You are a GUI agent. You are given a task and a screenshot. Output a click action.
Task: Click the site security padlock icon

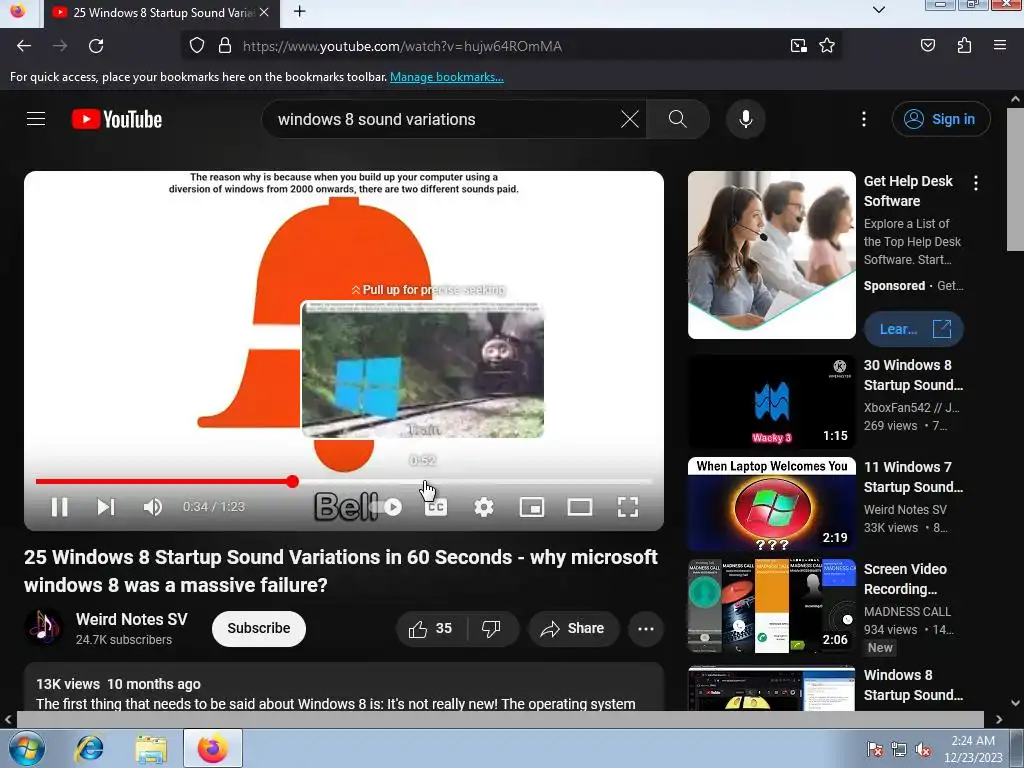coord(225,46)
